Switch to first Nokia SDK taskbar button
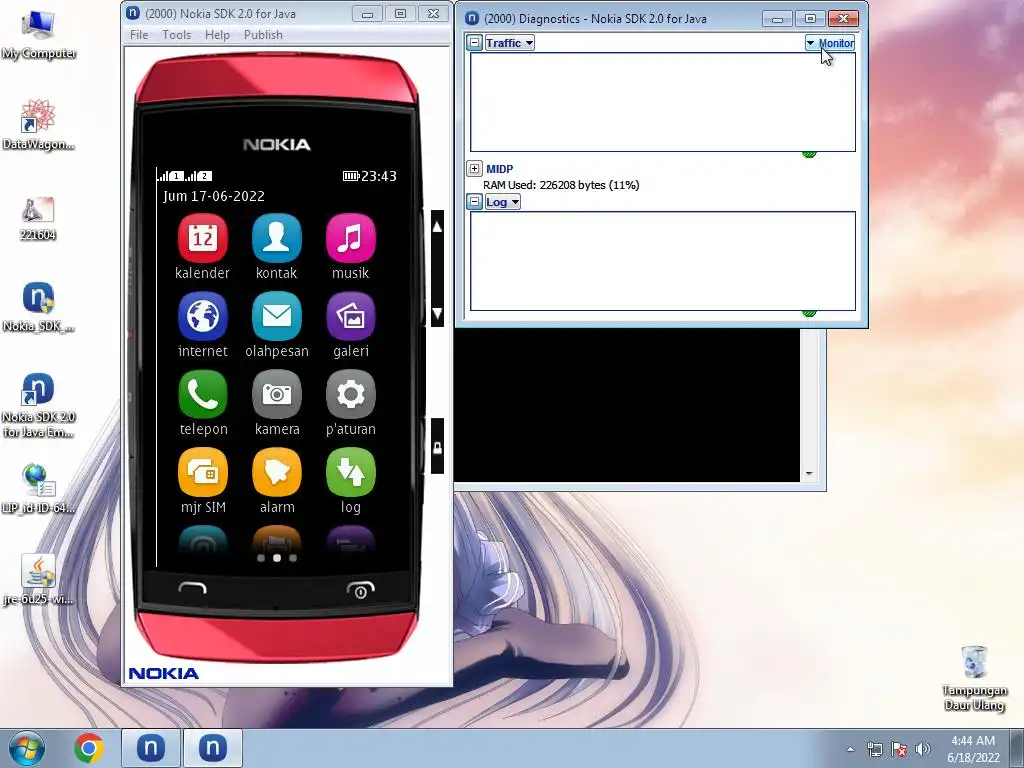This screenshot has height=768, width=1024. (x=150, y=748)
